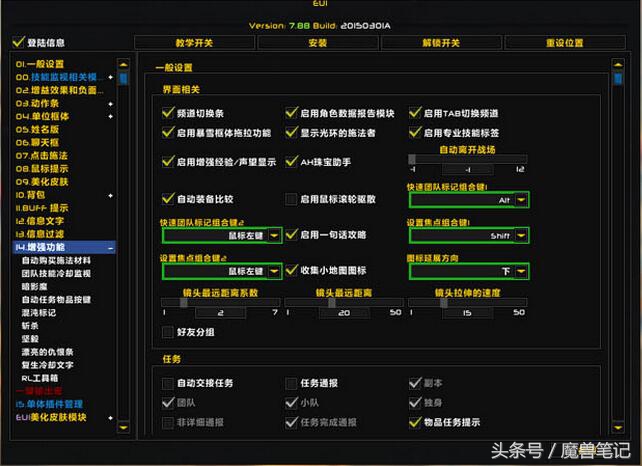Click 镜头最远距离 slider handle
The width and height of the screenshot is (642, 466).
(x=332, y=302)
